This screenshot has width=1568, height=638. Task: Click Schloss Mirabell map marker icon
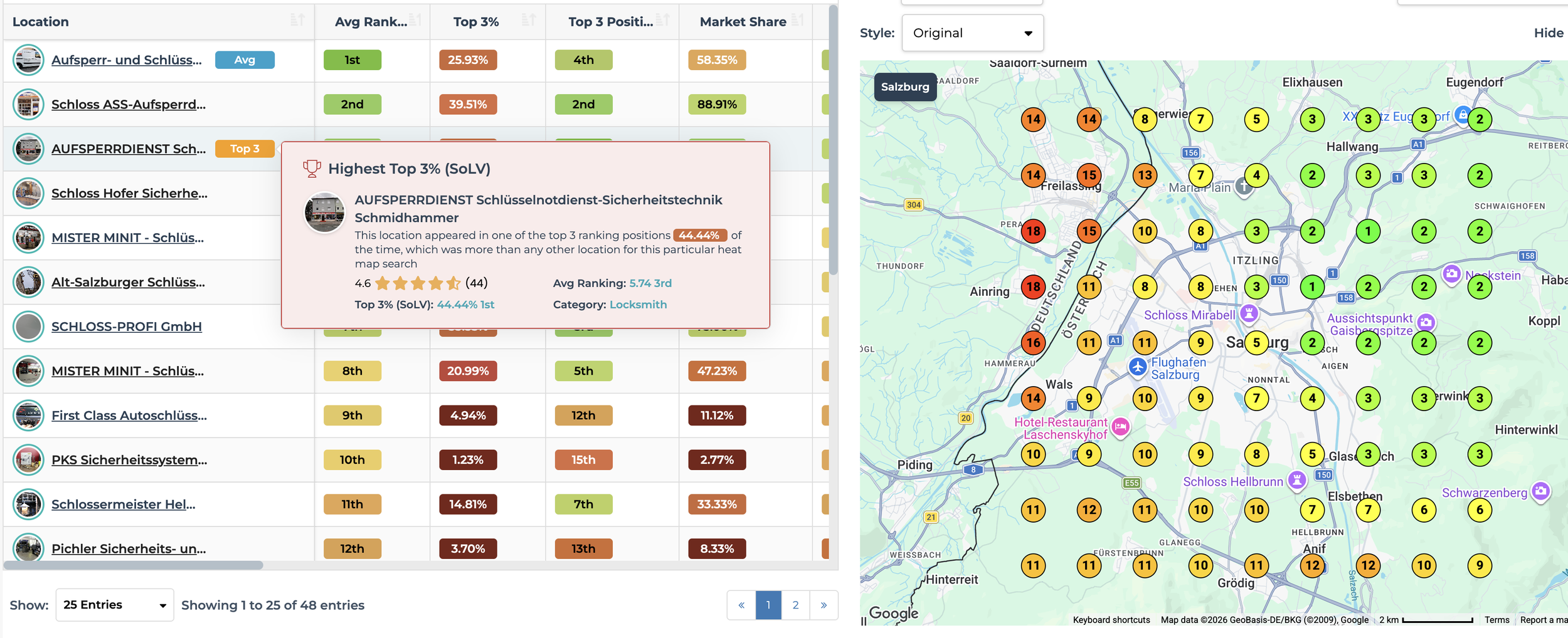1249,313
